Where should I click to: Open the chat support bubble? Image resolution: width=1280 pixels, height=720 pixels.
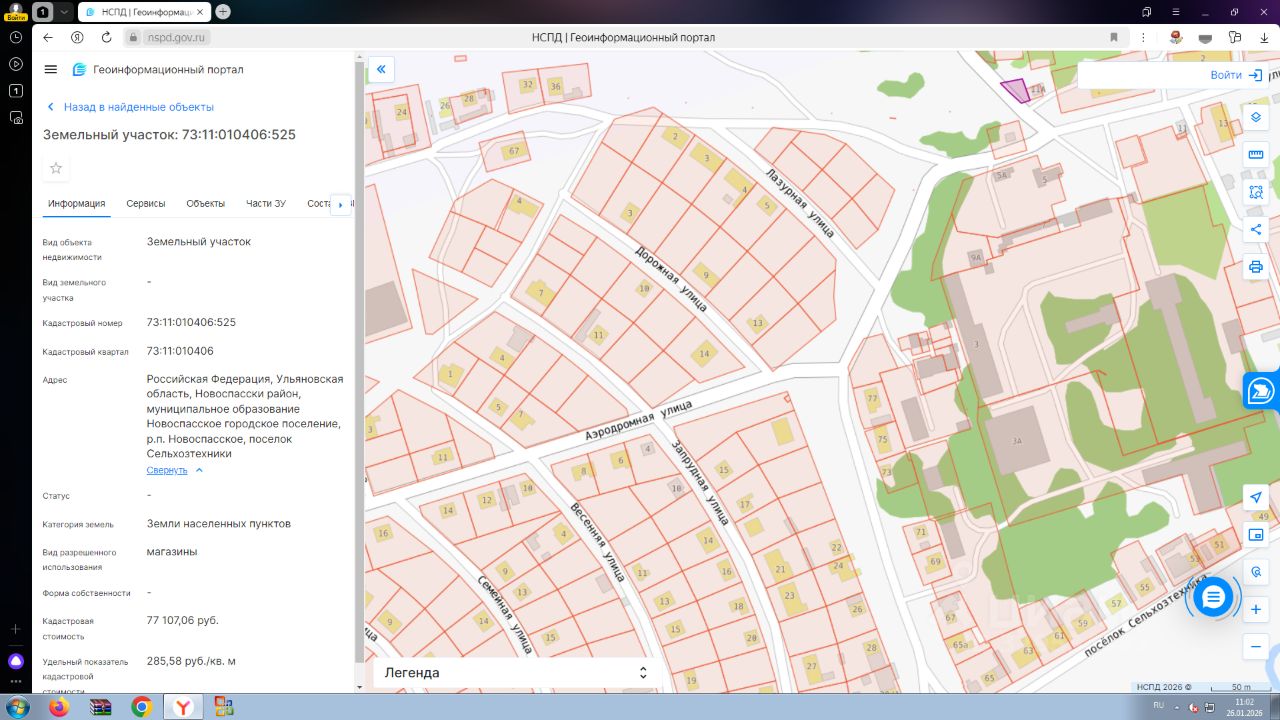point(1213,598)
